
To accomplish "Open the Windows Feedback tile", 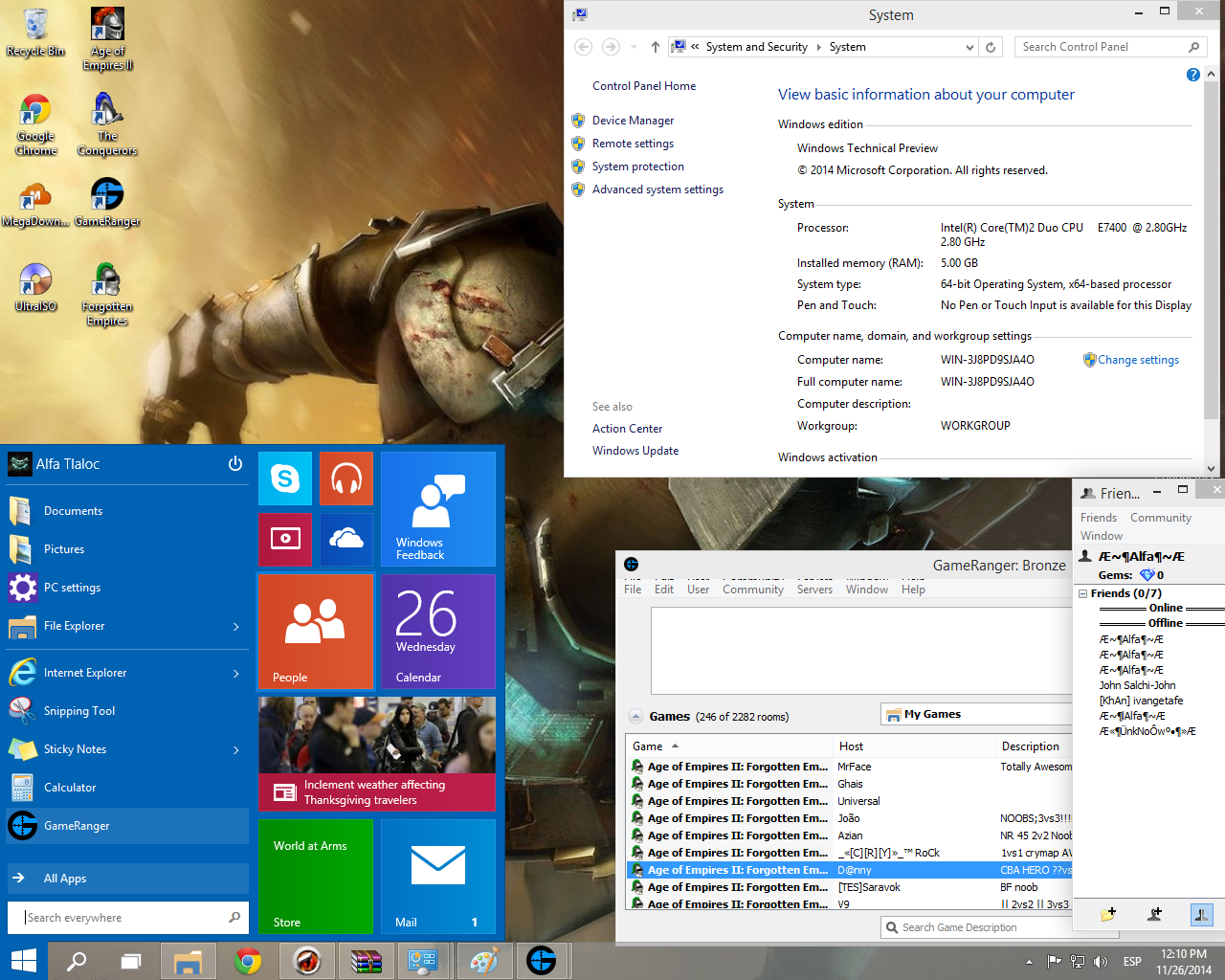I will 438,508.
